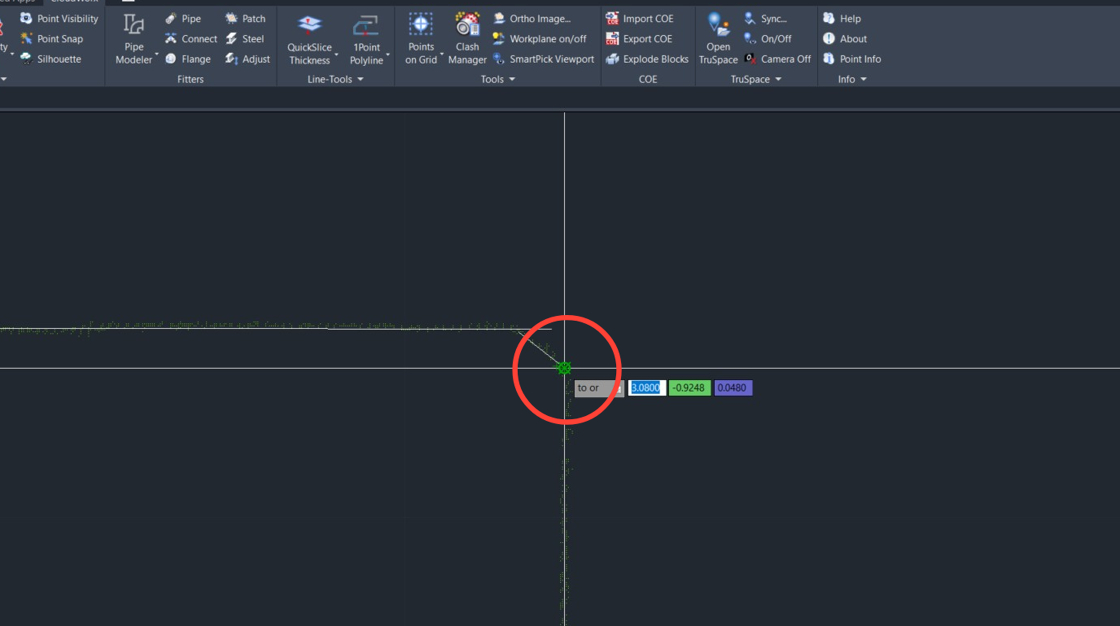Screen dimensions: 1120x626
Task: Click the green snap marker at crosshair
Action: tap(564, 368)
